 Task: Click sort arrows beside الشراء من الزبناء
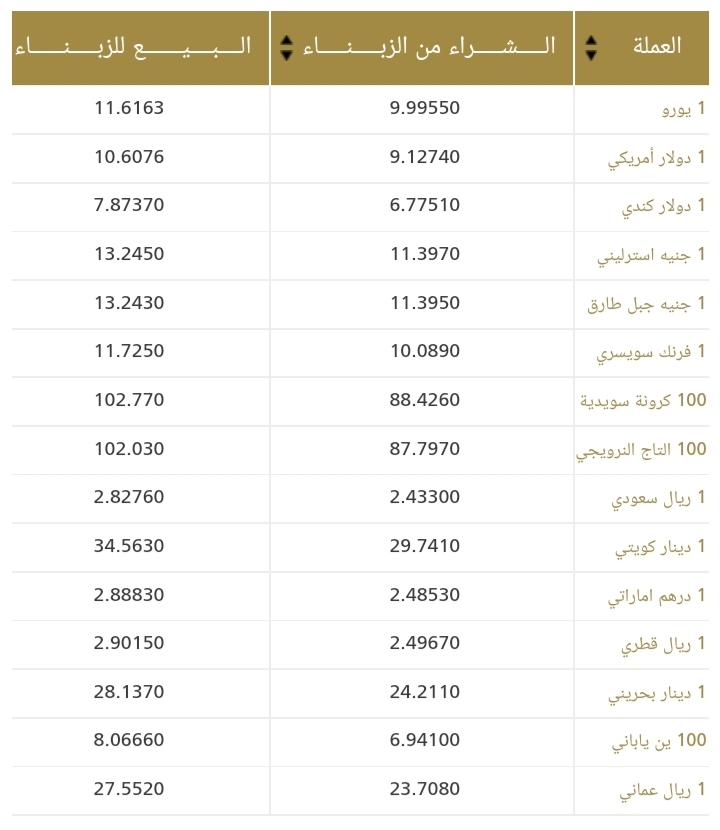tap(287, 47)
